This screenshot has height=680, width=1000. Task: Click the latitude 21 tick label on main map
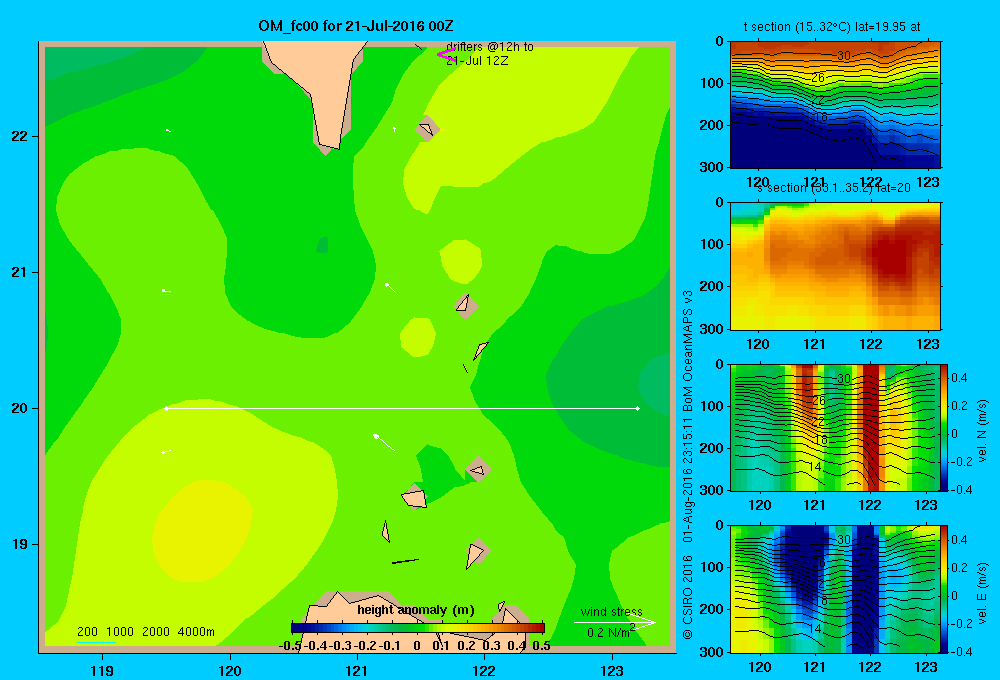[x=20, y=272]
